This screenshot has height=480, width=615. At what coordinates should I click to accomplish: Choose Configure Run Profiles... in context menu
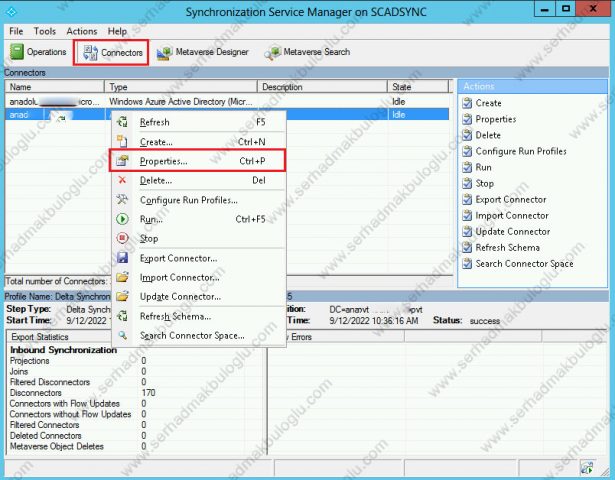(x=198, y=200)
